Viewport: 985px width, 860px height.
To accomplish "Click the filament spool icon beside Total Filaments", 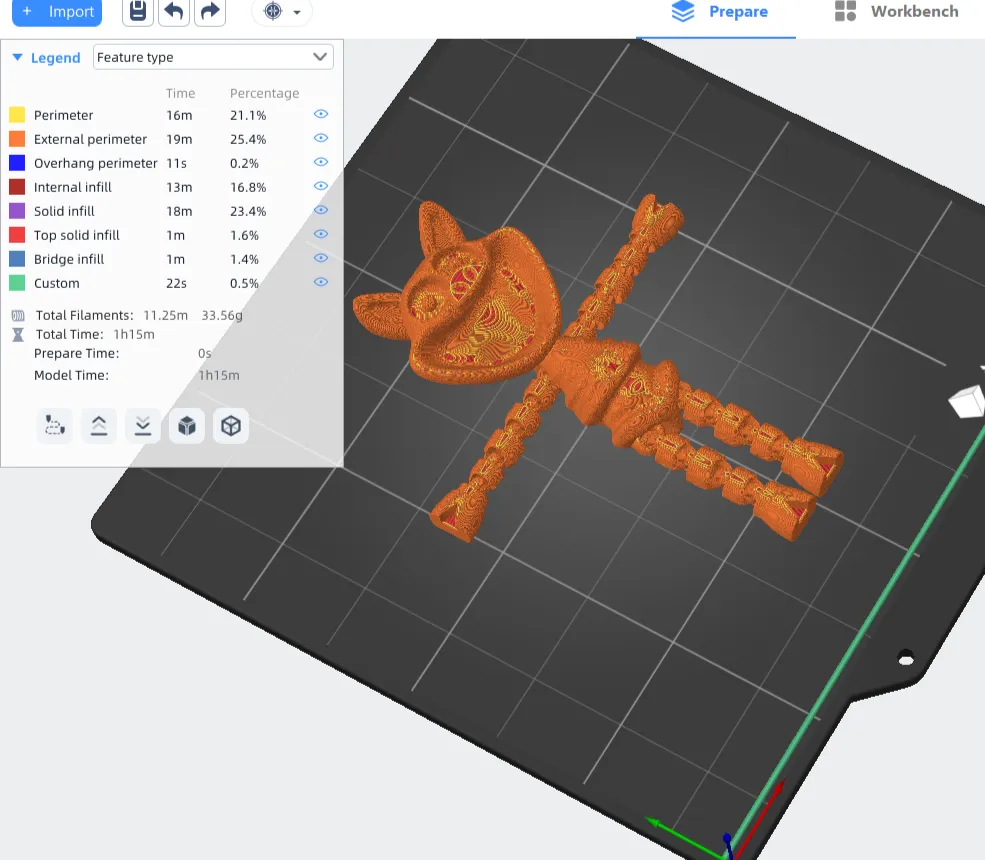I will pyautogui.click(x=18, y=315).
